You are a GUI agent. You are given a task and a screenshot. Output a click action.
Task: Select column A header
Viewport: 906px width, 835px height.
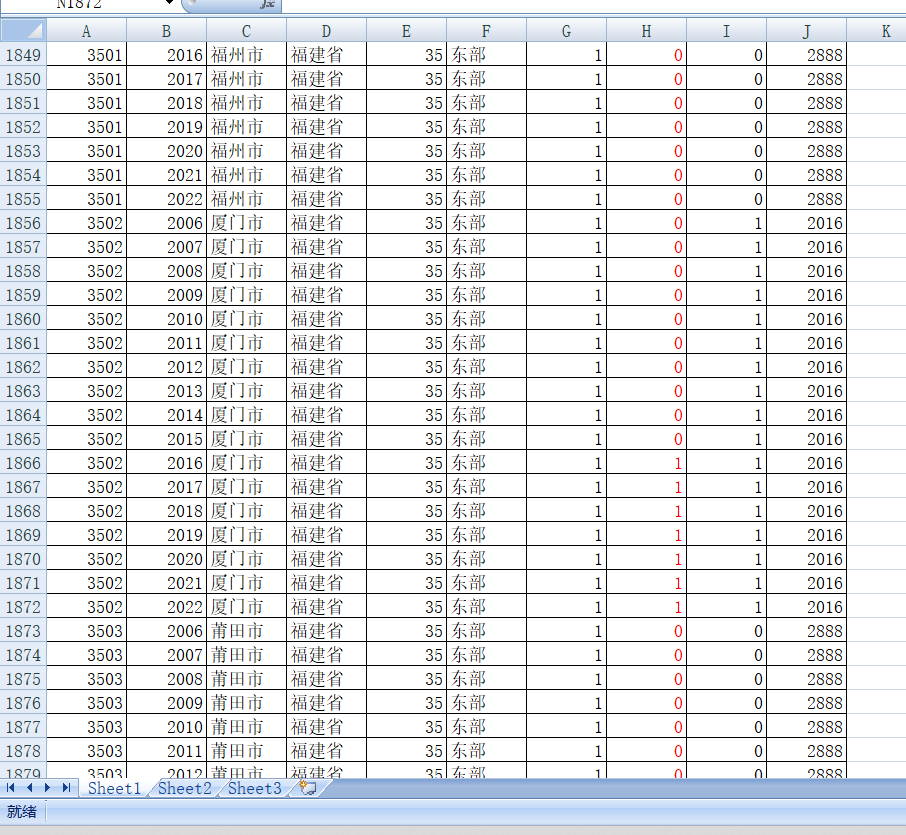click(87, 31)
